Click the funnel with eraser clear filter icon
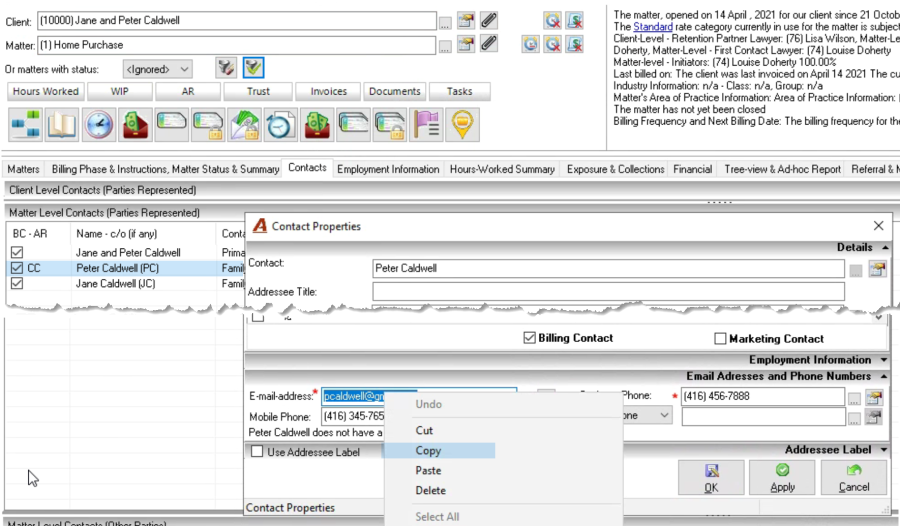 [x=226, y=68]
